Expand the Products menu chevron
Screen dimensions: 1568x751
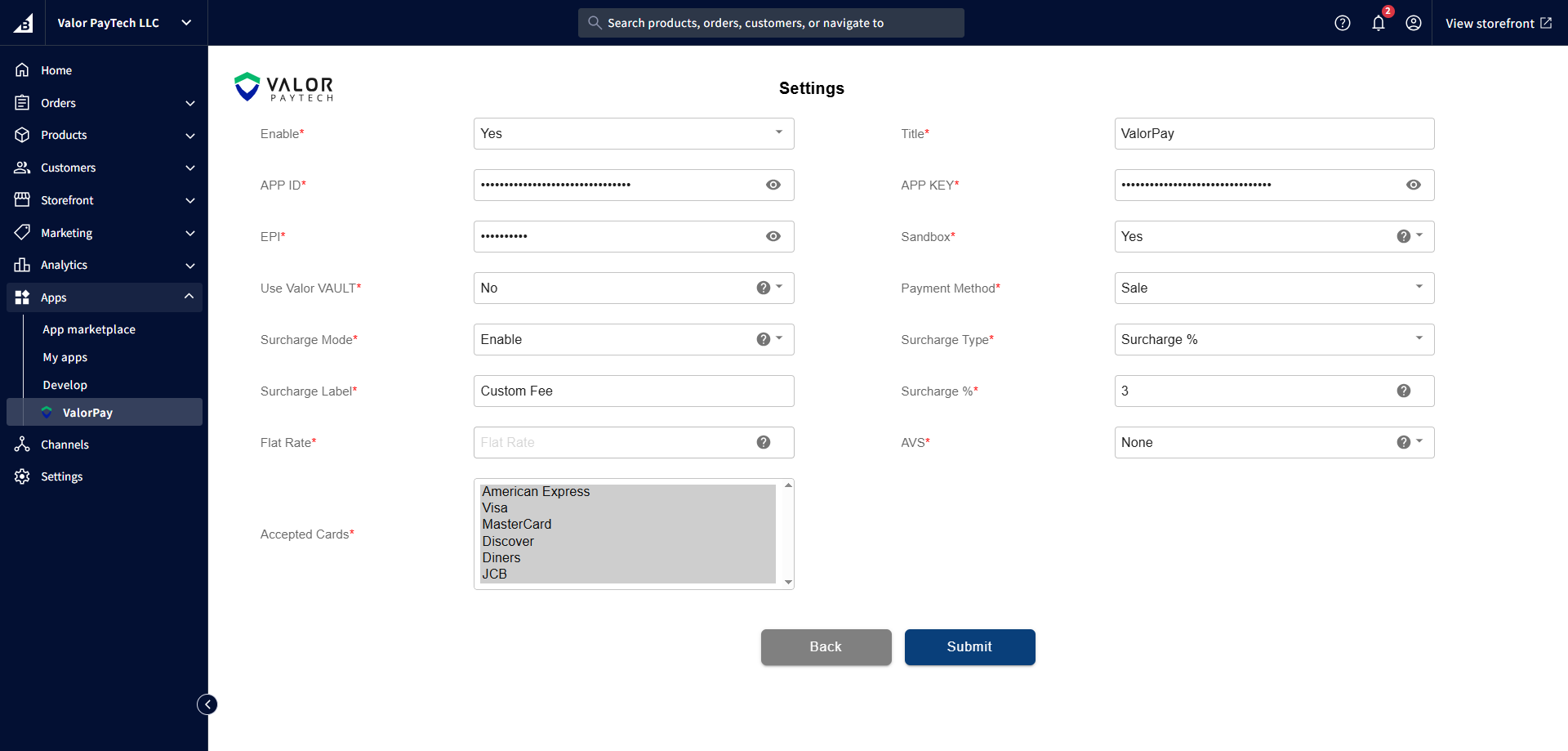[190, 136]
